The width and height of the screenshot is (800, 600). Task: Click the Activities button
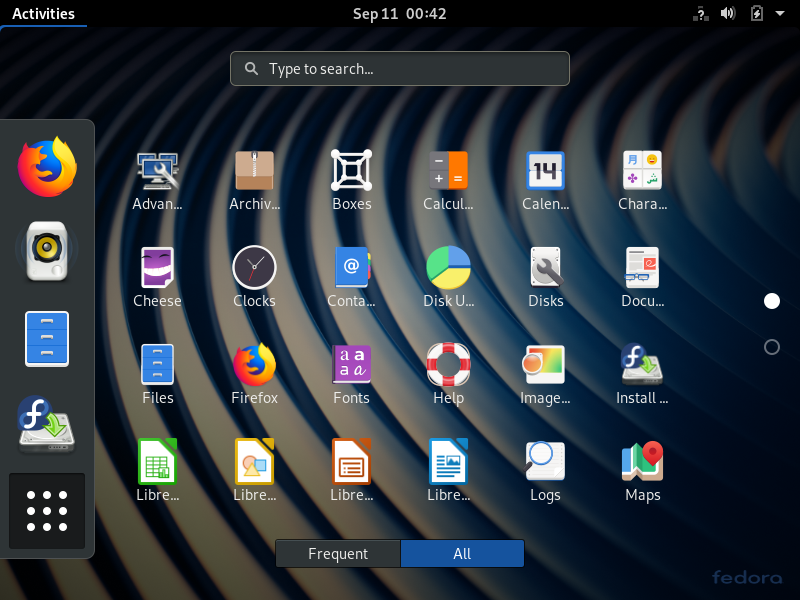[x=43, y=13]
